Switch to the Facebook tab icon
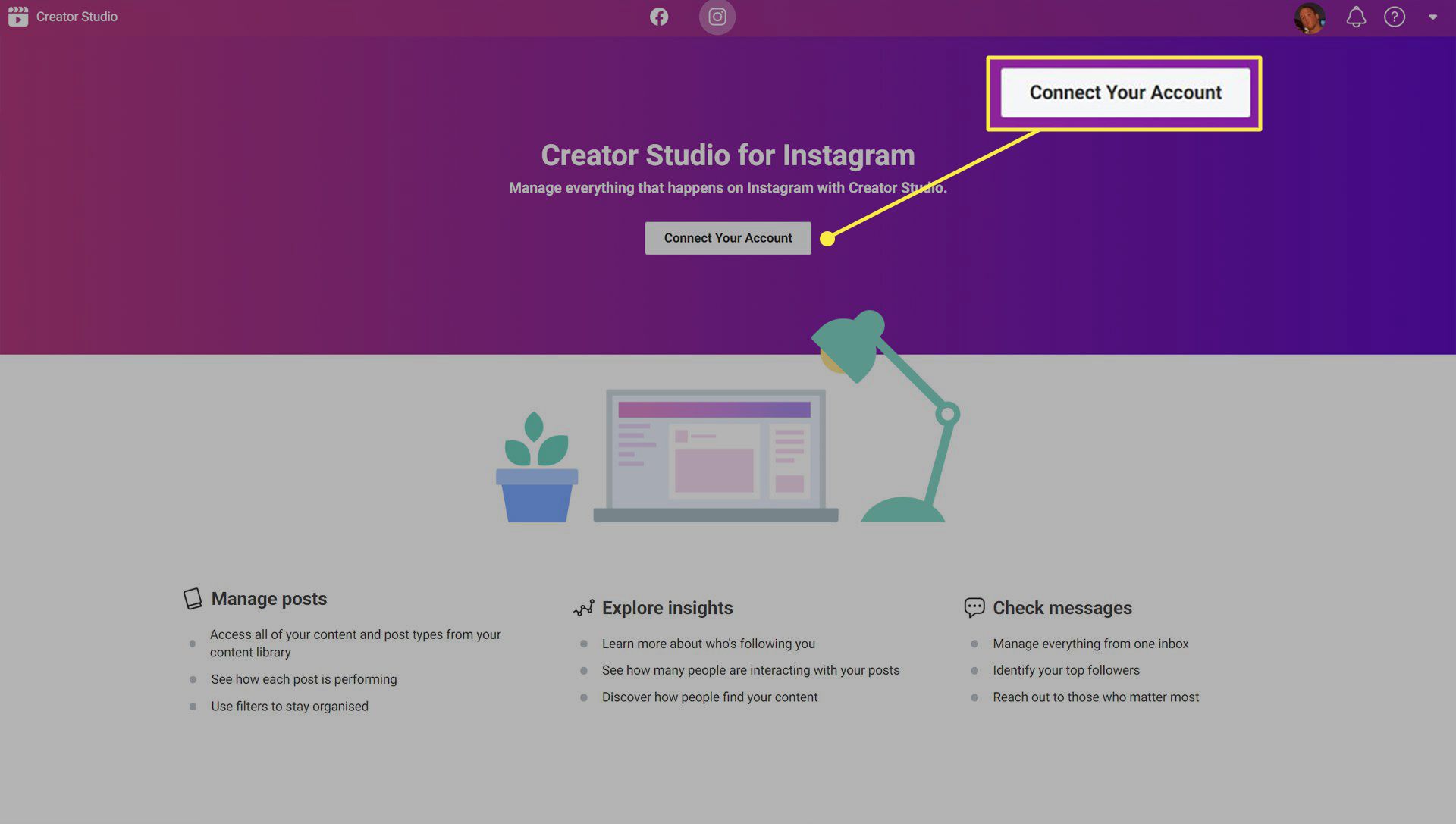1456x824 pixels. pyautogui.click(x=659, y=17)
